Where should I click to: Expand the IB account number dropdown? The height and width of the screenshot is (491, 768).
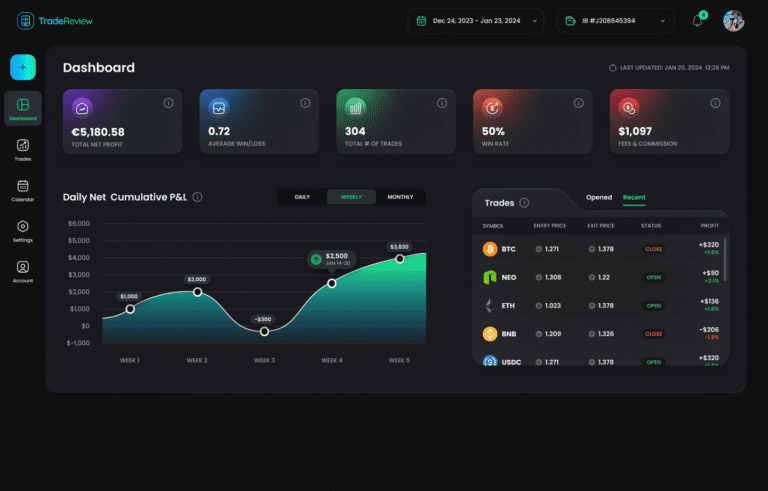point(614,21)
